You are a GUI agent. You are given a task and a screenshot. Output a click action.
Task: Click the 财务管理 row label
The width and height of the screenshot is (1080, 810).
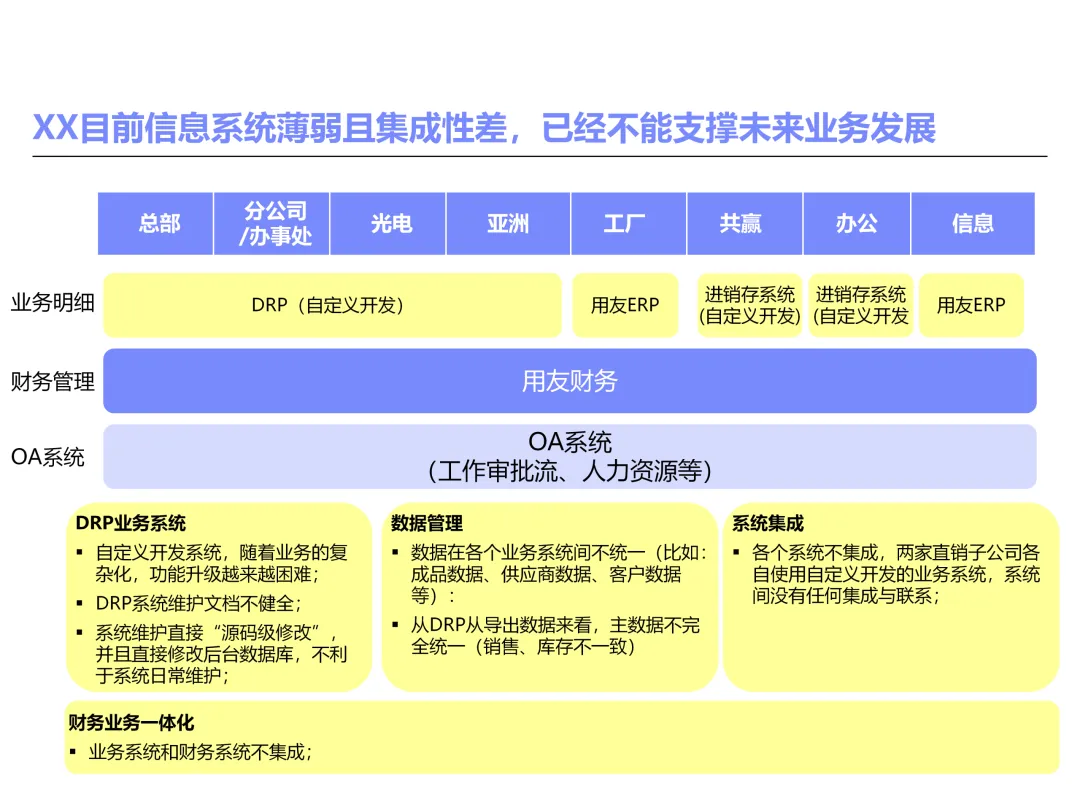52,381
